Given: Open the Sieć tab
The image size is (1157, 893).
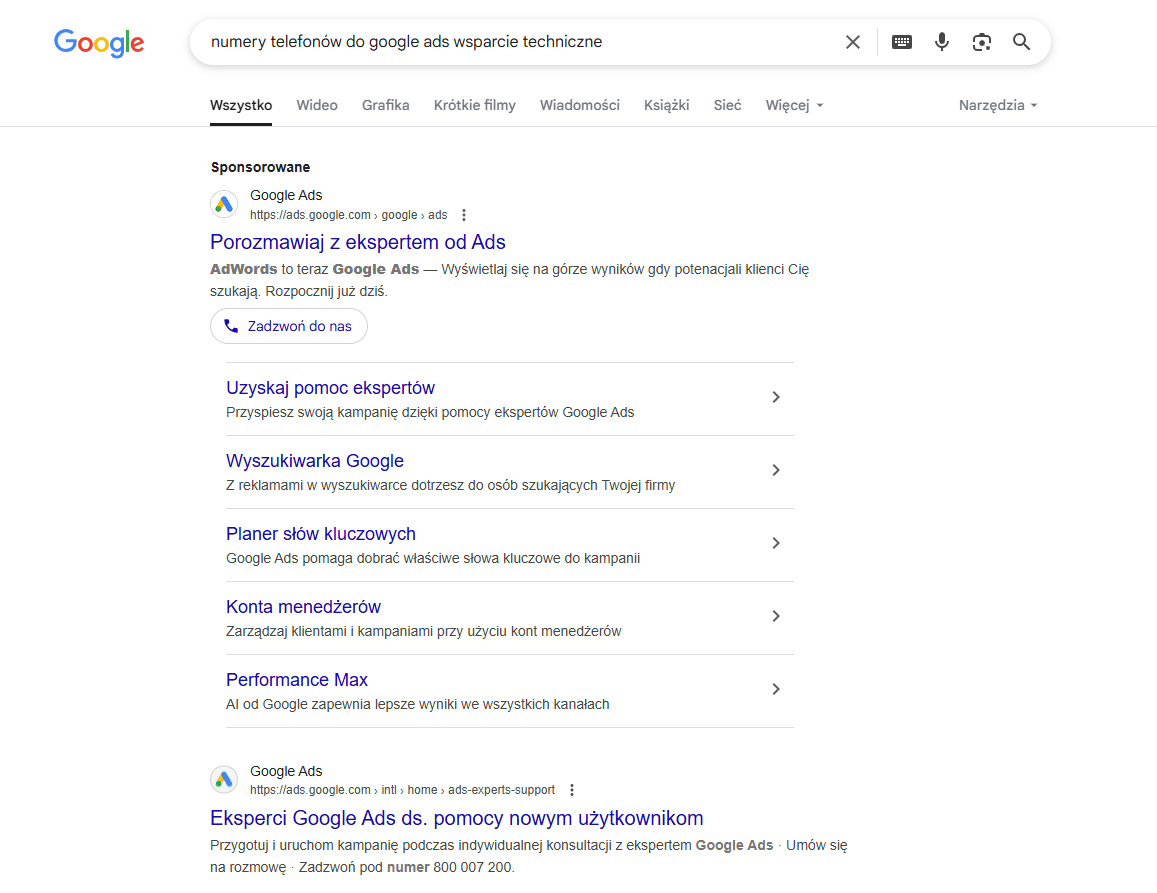Looking at the screenshot, I should [x=727, y=105].
